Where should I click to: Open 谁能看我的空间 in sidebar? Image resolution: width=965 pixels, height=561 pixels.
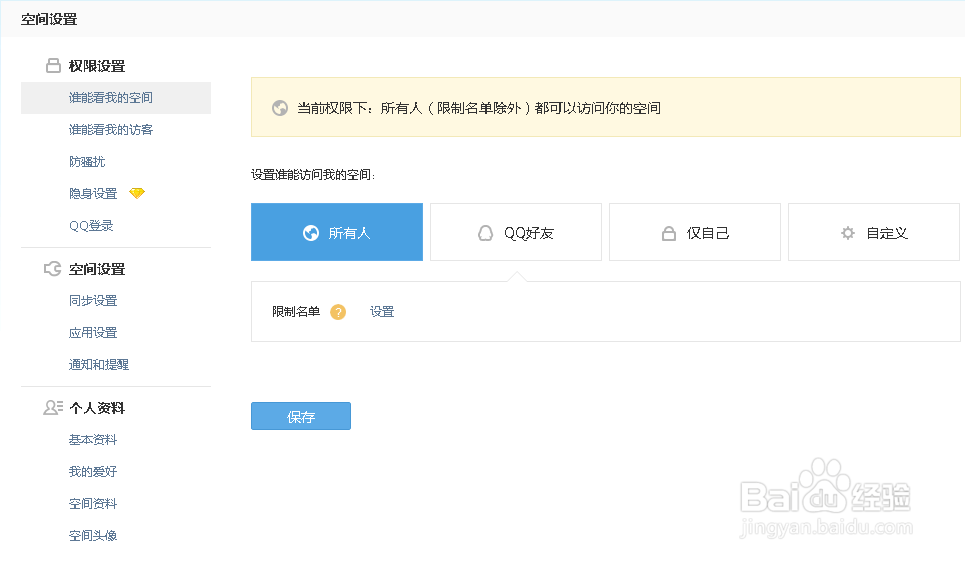point(116,98)
